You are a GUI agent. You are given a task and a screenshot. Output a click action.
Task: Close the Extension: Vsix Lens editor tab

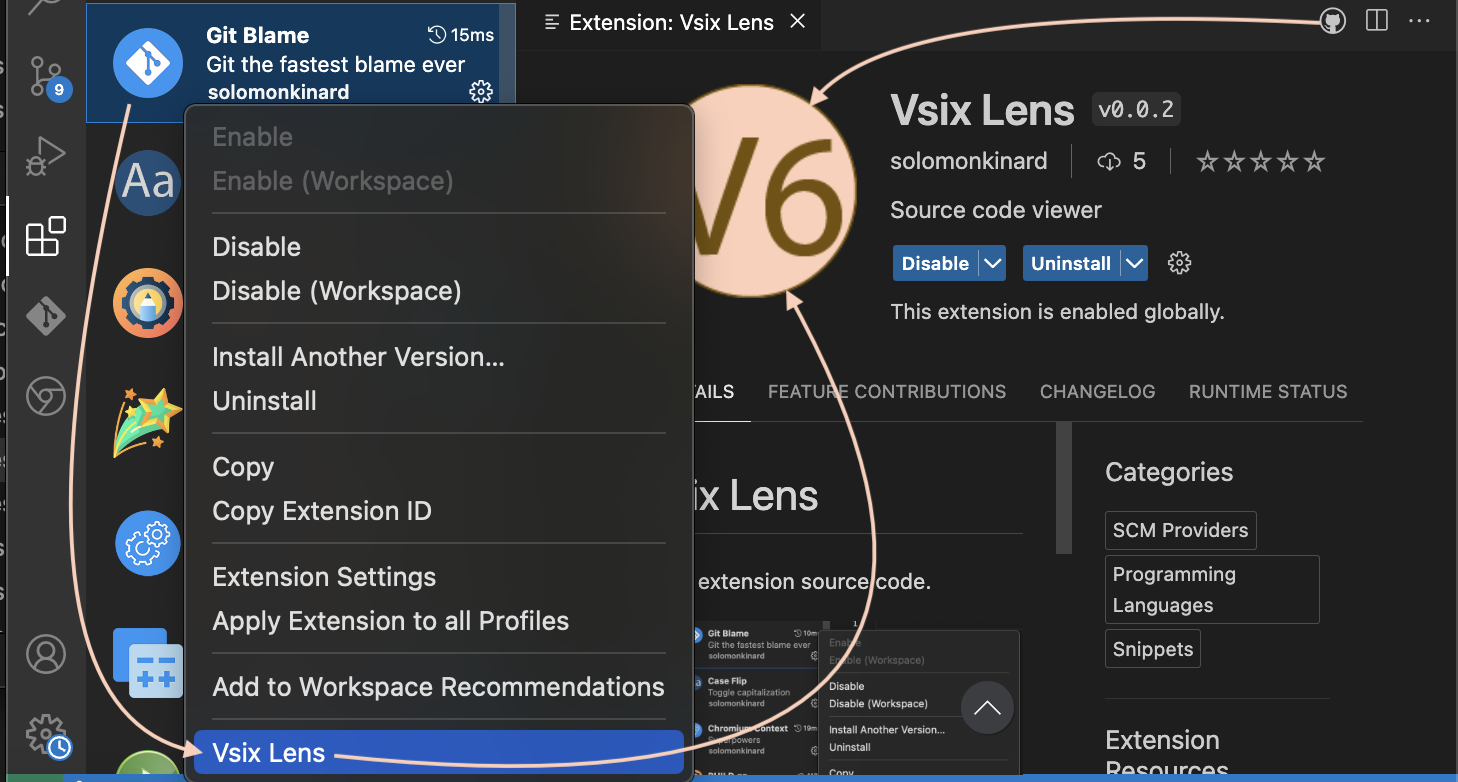click(797, 21)
